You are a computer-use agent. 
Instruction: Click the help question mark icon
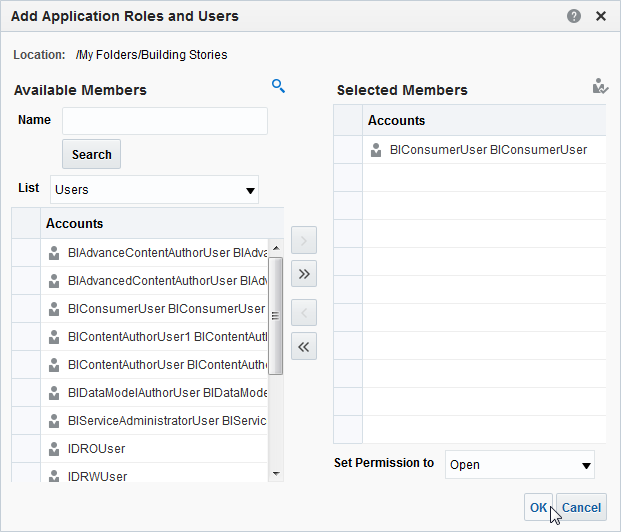point(574,16)
